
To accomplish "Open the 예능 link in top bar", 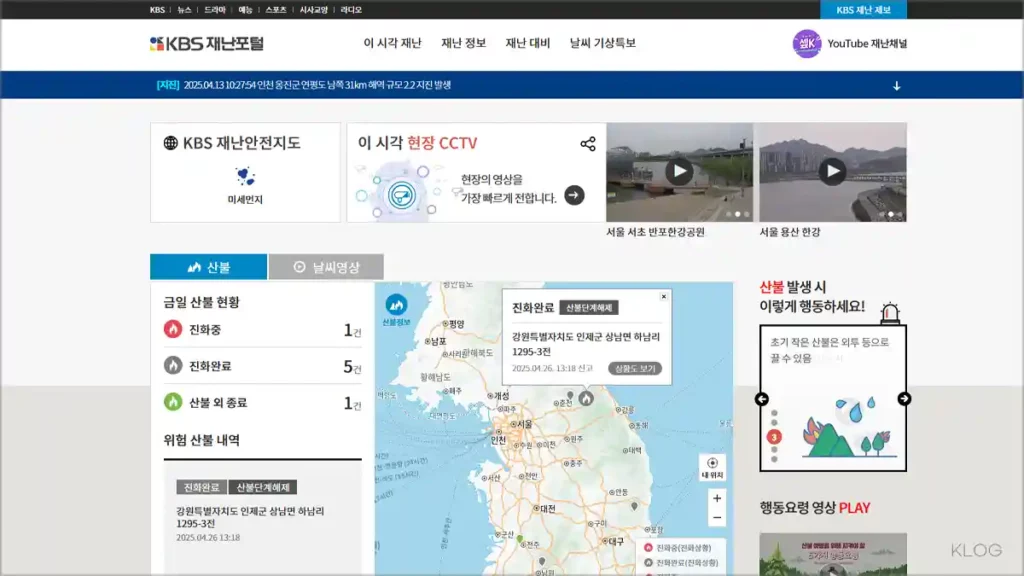I will (245, 10).
